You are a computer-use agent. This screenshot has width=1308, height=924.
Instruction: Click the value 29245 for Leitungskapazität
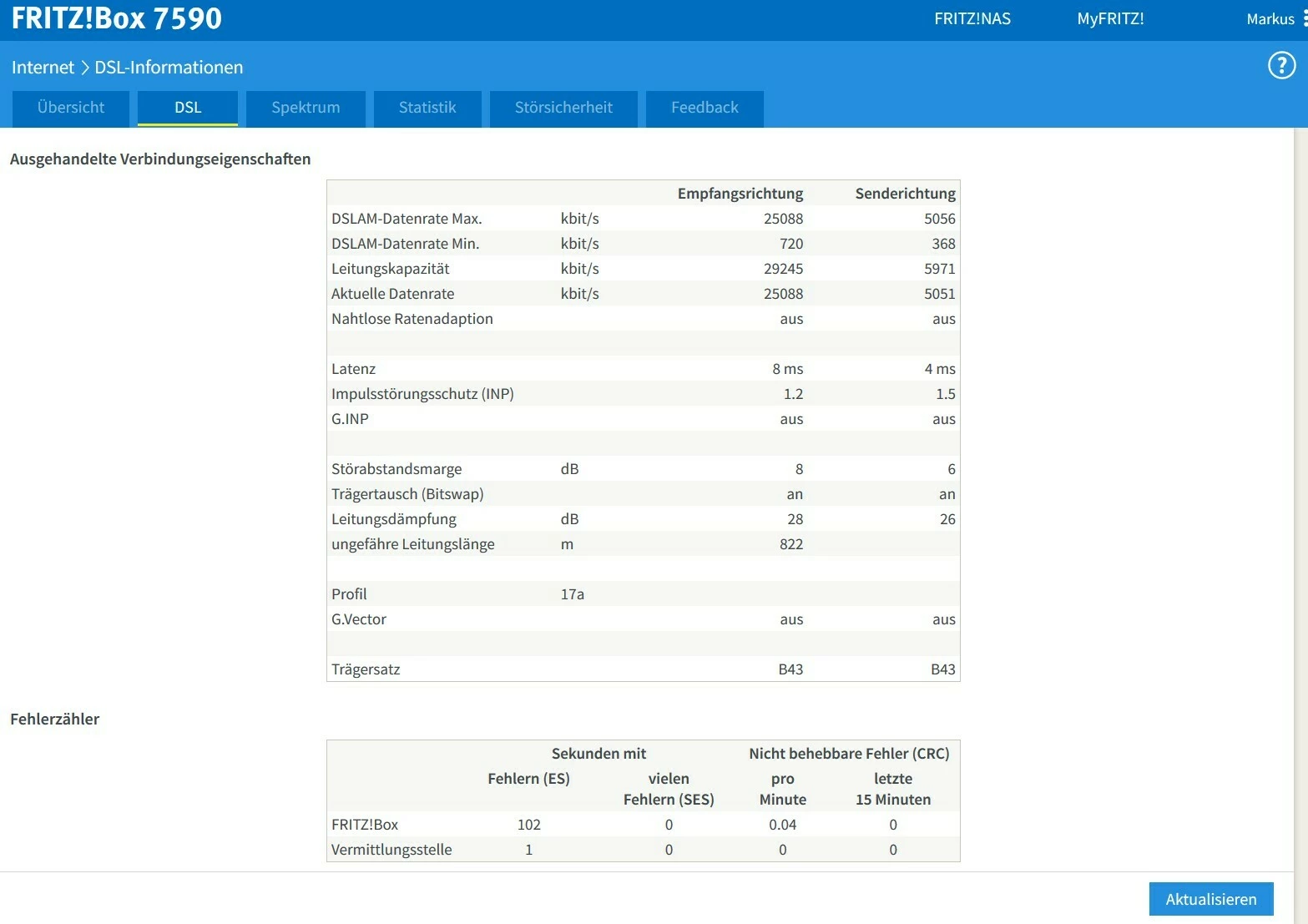click(783, 269)
